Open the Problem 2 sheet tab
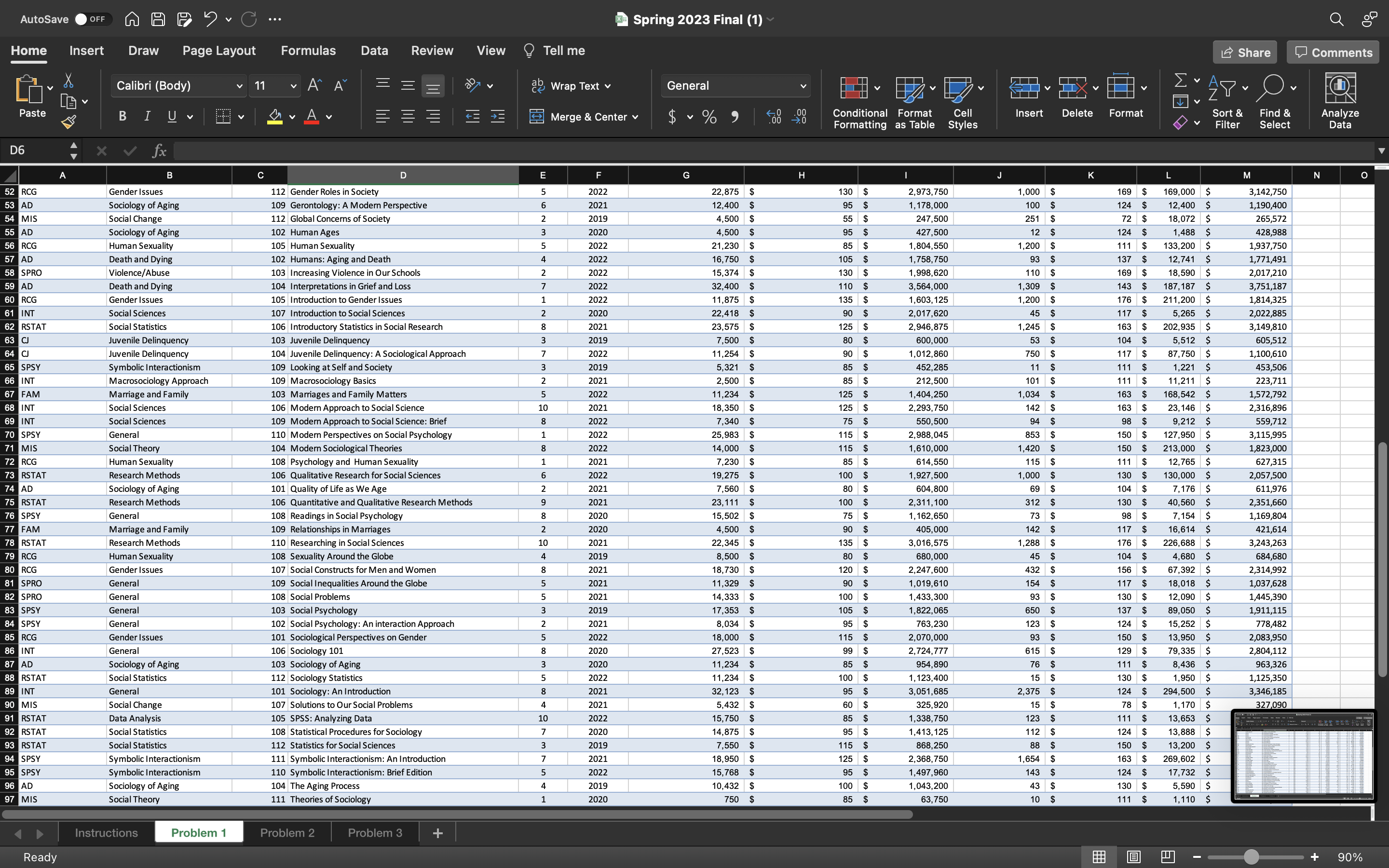The height and width of the screenshot is (868, 1389). tap(286, 832)
